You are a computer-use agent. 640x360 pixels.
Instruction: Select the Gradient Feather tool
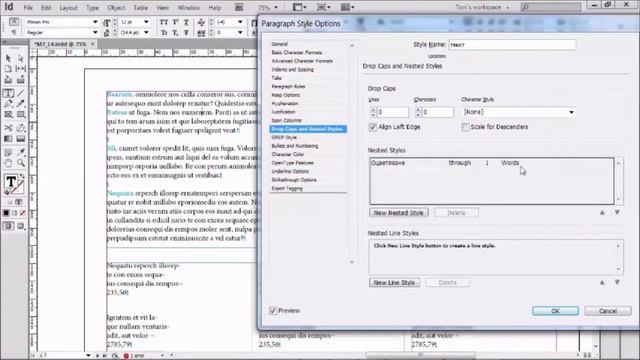[x=21, y=139]
